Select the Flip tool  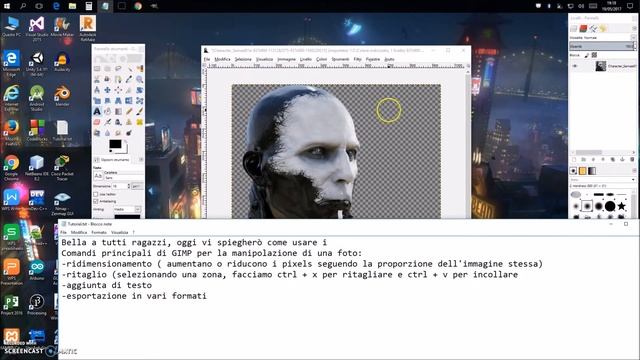[x=129, y=101]
